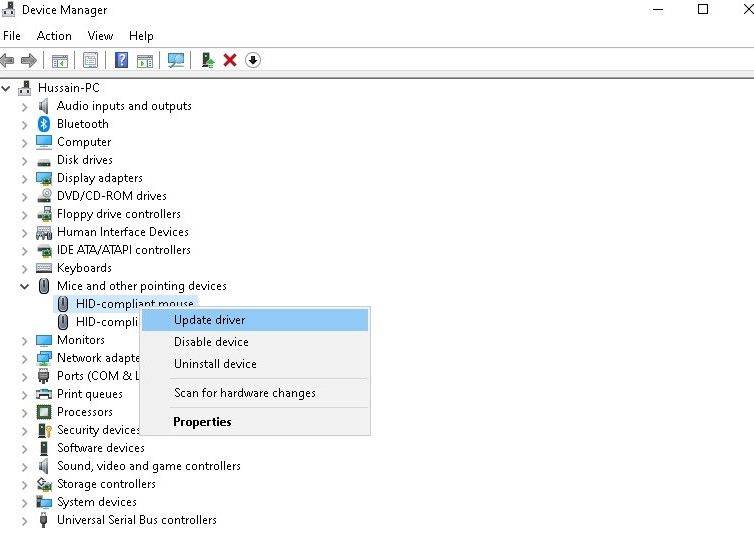Expand the Display adapters node
Viewport: 754px width, 533px height.
[25, 179]
